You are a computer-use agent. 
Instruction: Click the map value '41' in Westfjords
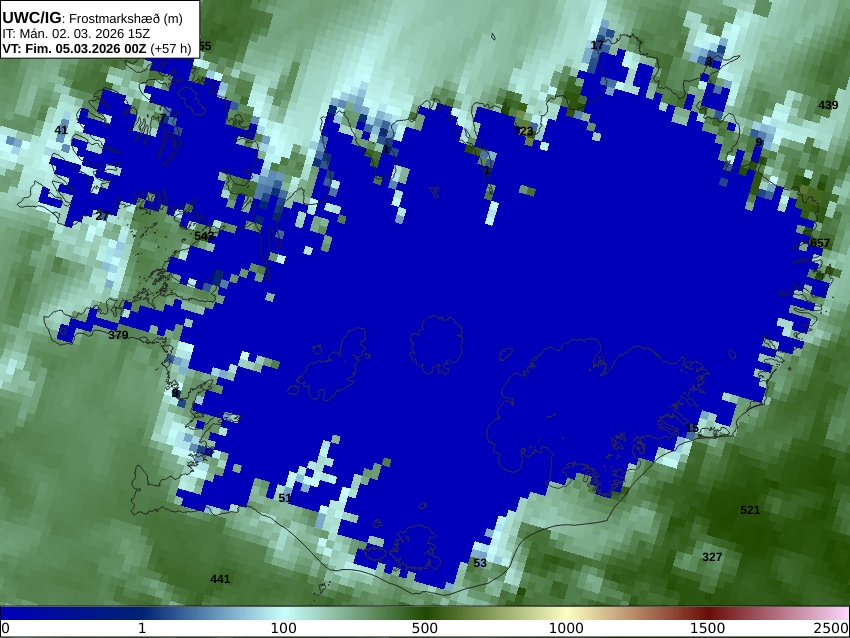61,130
